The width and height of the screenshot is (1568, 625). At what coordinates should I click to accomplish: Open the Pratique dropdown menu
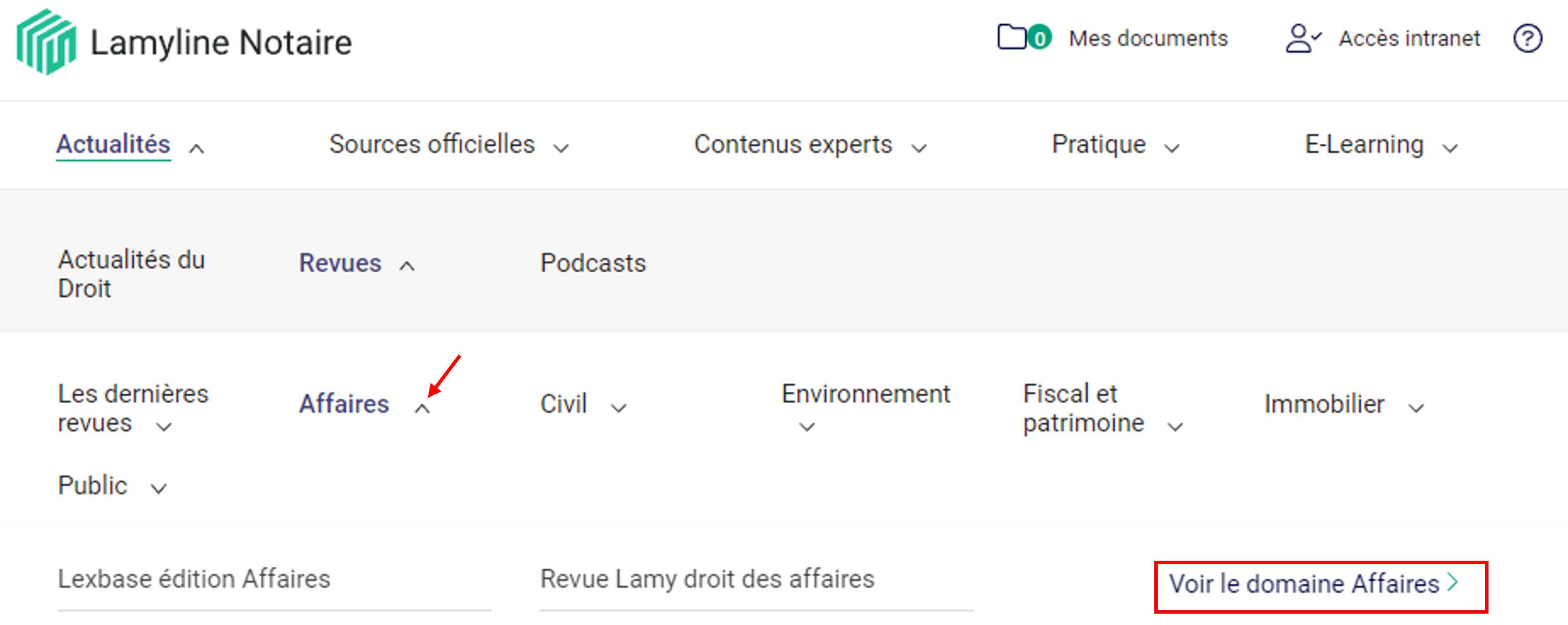click(1172, 148)
